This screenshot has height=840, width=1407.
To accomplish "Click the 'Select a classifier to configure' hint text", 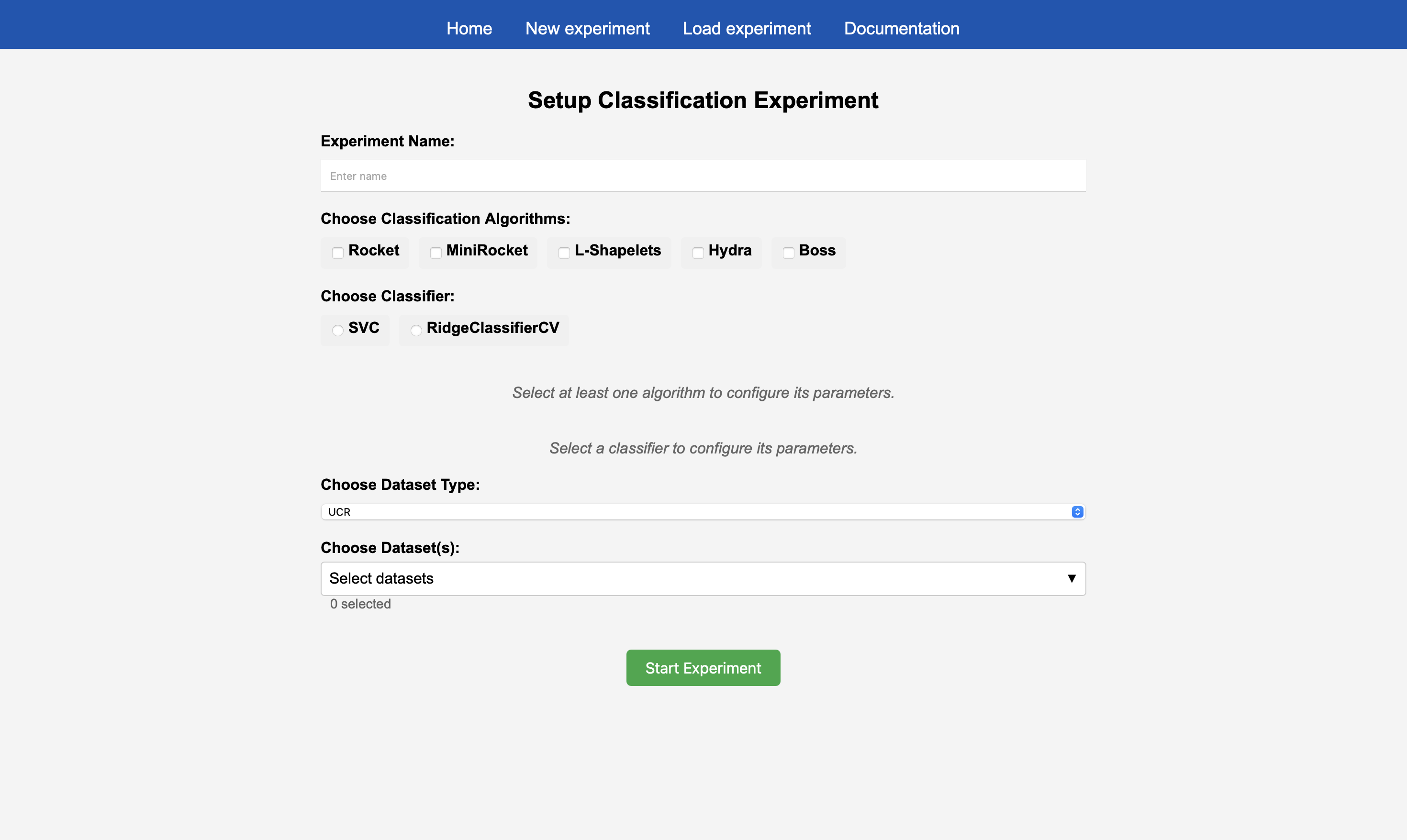I will point(703,448).
